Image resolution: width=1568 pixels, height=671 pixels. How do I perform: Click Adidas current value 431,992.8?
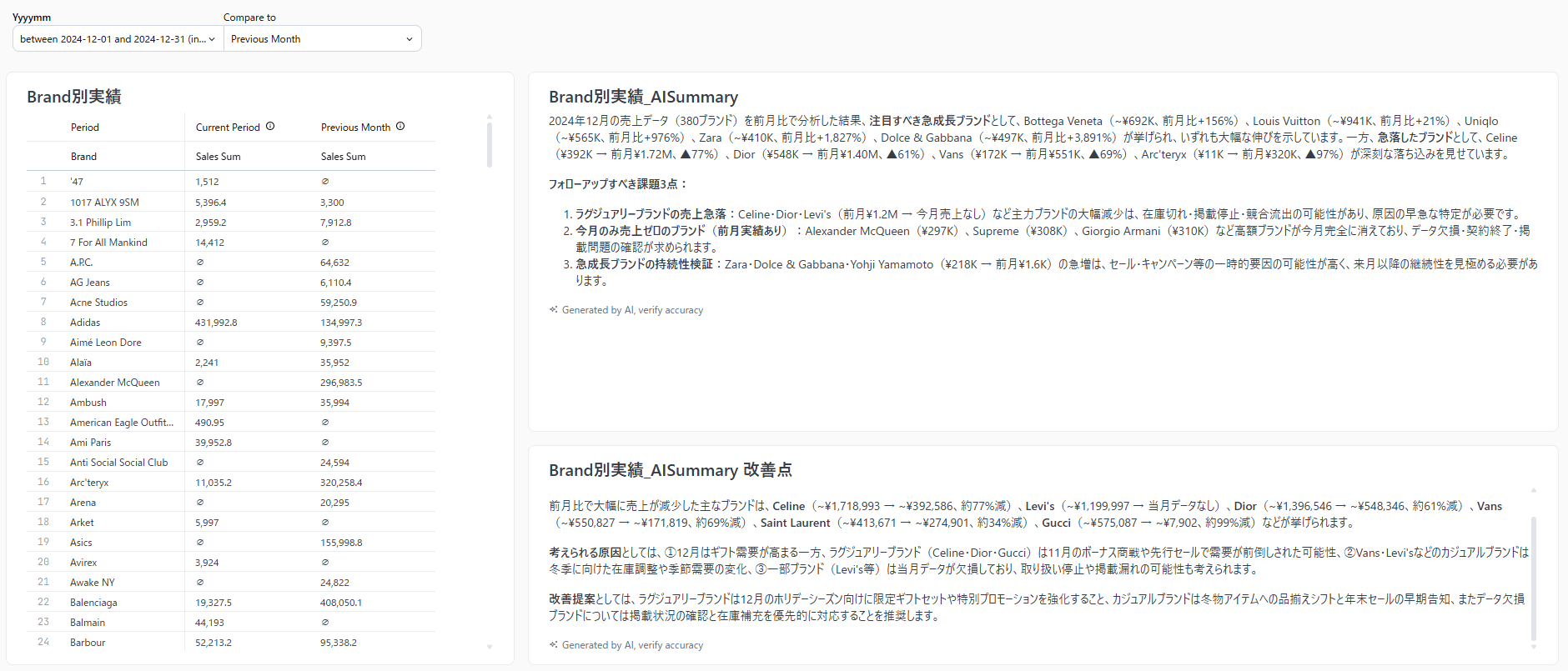pyautogui.click(x=216, y=323)
